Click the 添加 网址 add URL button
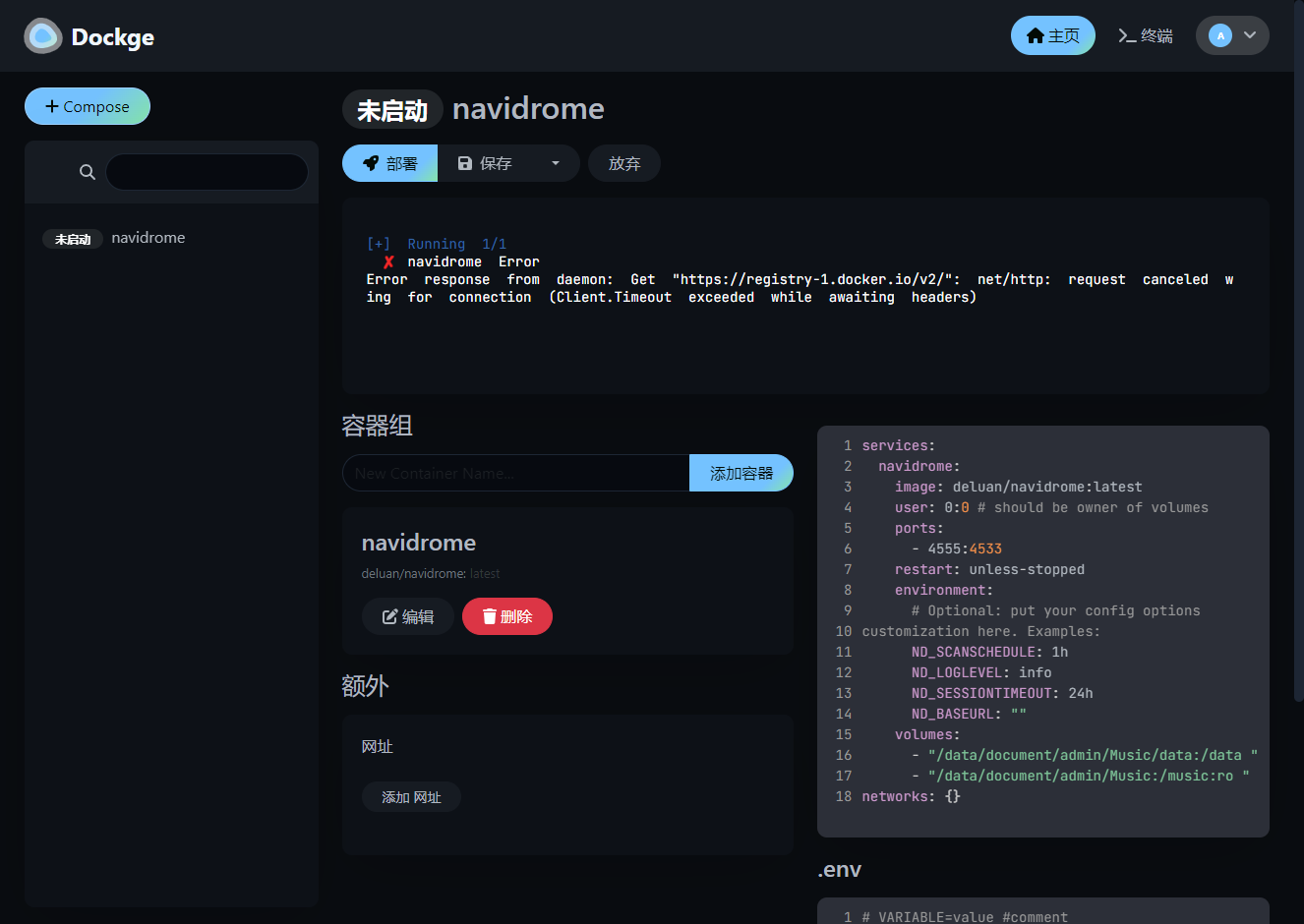The height and width of the screenshot is (924, 1304). click(x=411, y=797)
